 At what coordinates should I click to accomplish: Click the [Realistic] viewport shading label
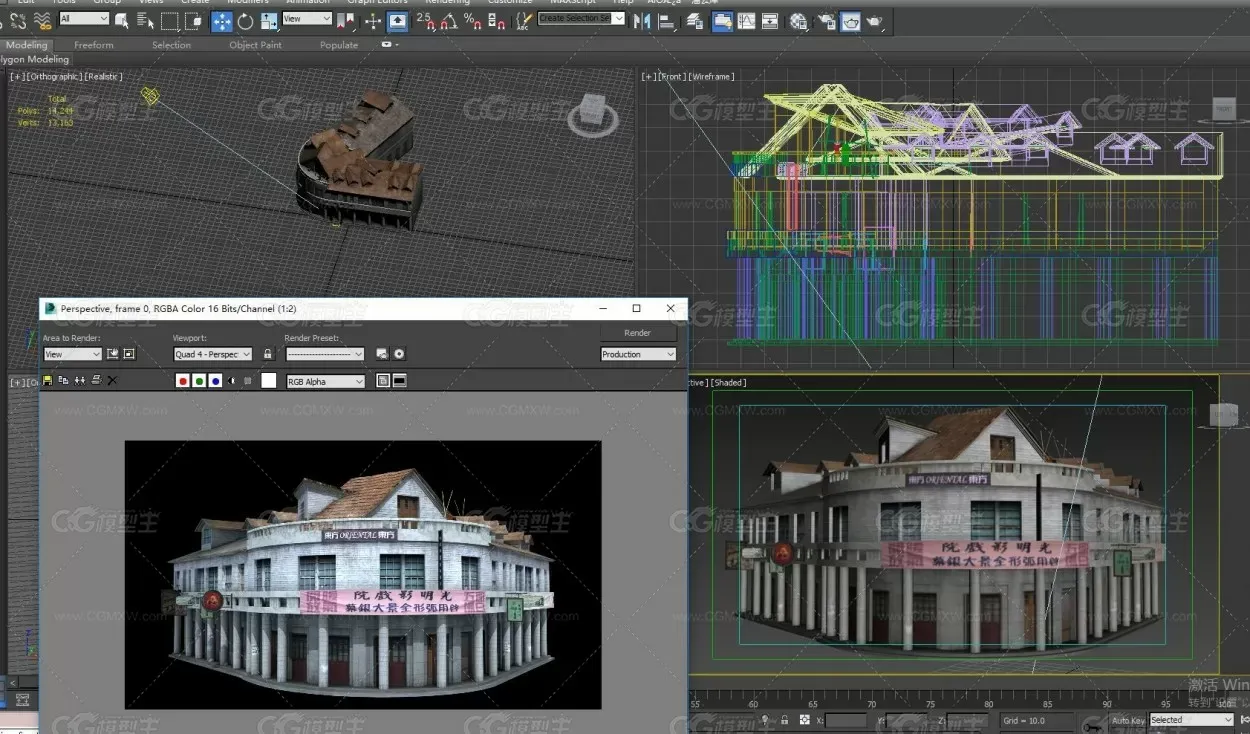click(x=103, y=76)
